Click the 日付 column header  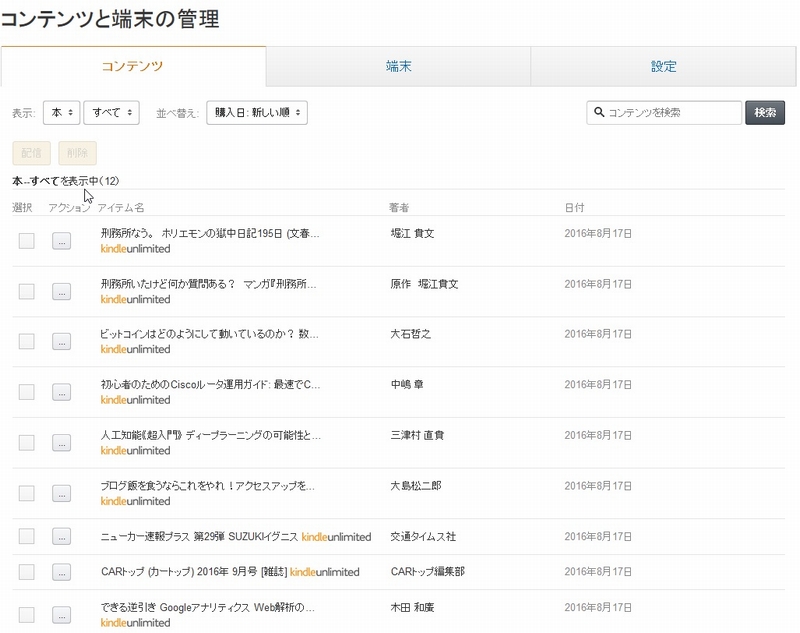pos(574,208)
